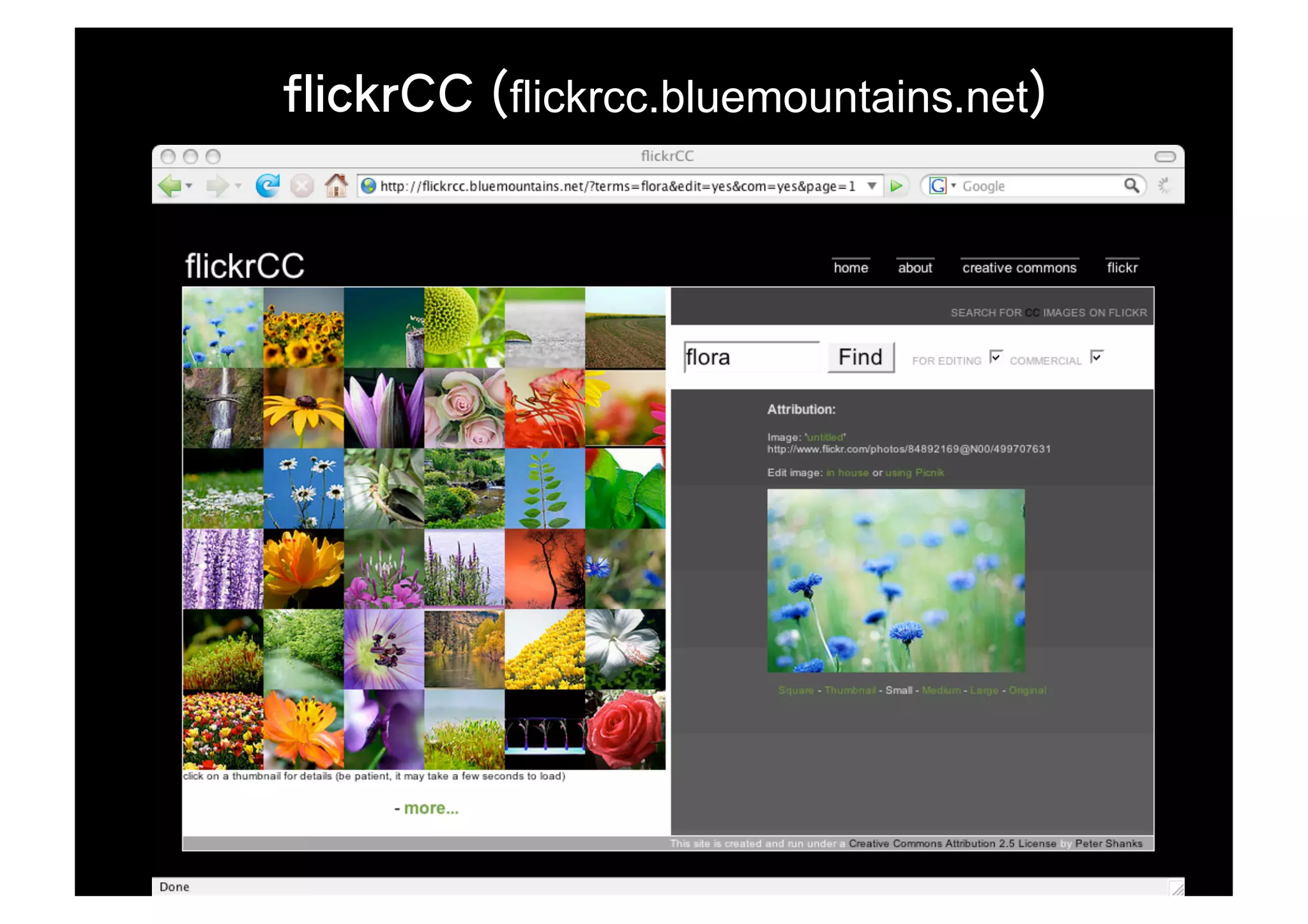1308x924 pixels.
Task: Open the Back history dropdown arrow
Action: pos(189,186)
